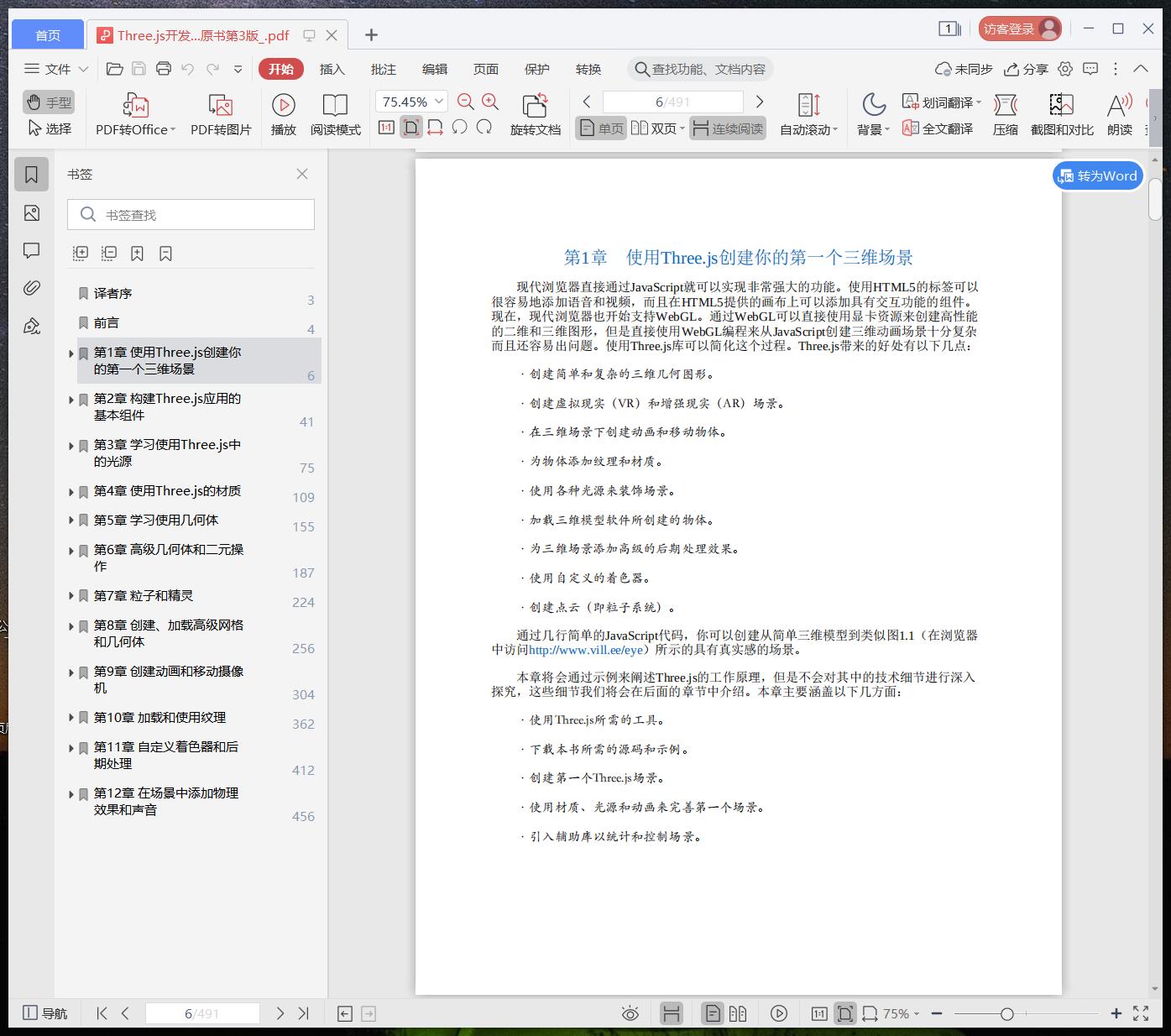This screenshot has height=1036, width=1171.
Task: Add new bookmark icon
Action: tap(137, 253)
